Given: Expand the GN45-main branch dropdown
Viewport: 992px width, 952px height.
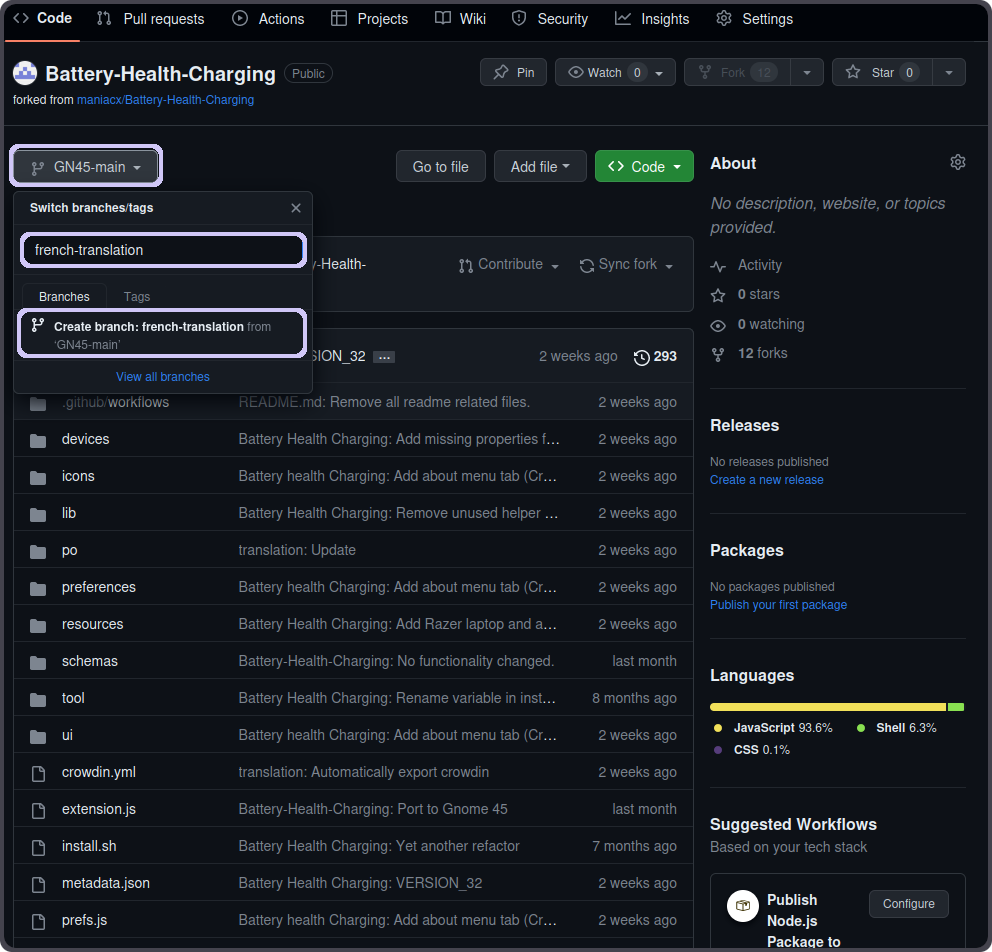Looking at the screenshot, I should (x=86, y=167).
